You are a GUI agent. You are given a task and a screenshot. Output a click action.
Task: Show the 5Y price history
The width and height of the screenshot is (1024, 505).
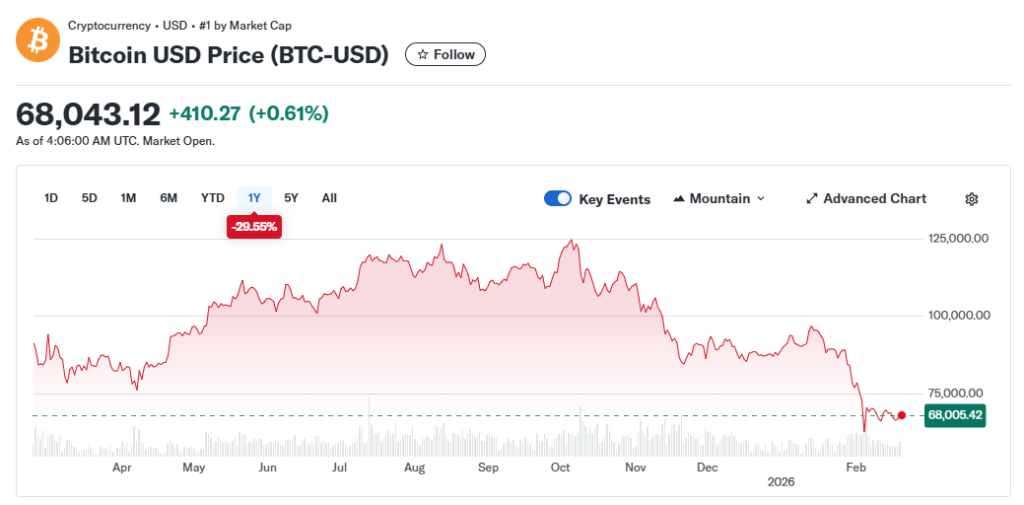[291, 198]
